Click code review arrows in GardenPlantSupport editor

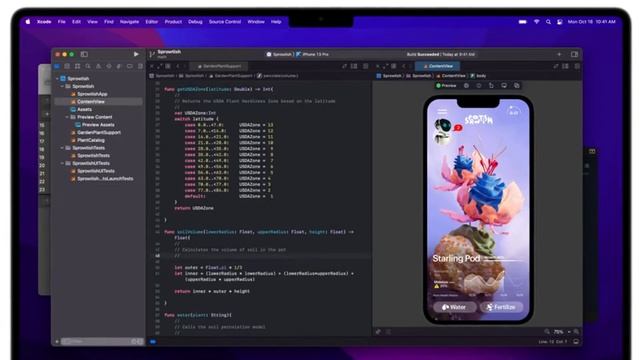click(344, 66)
